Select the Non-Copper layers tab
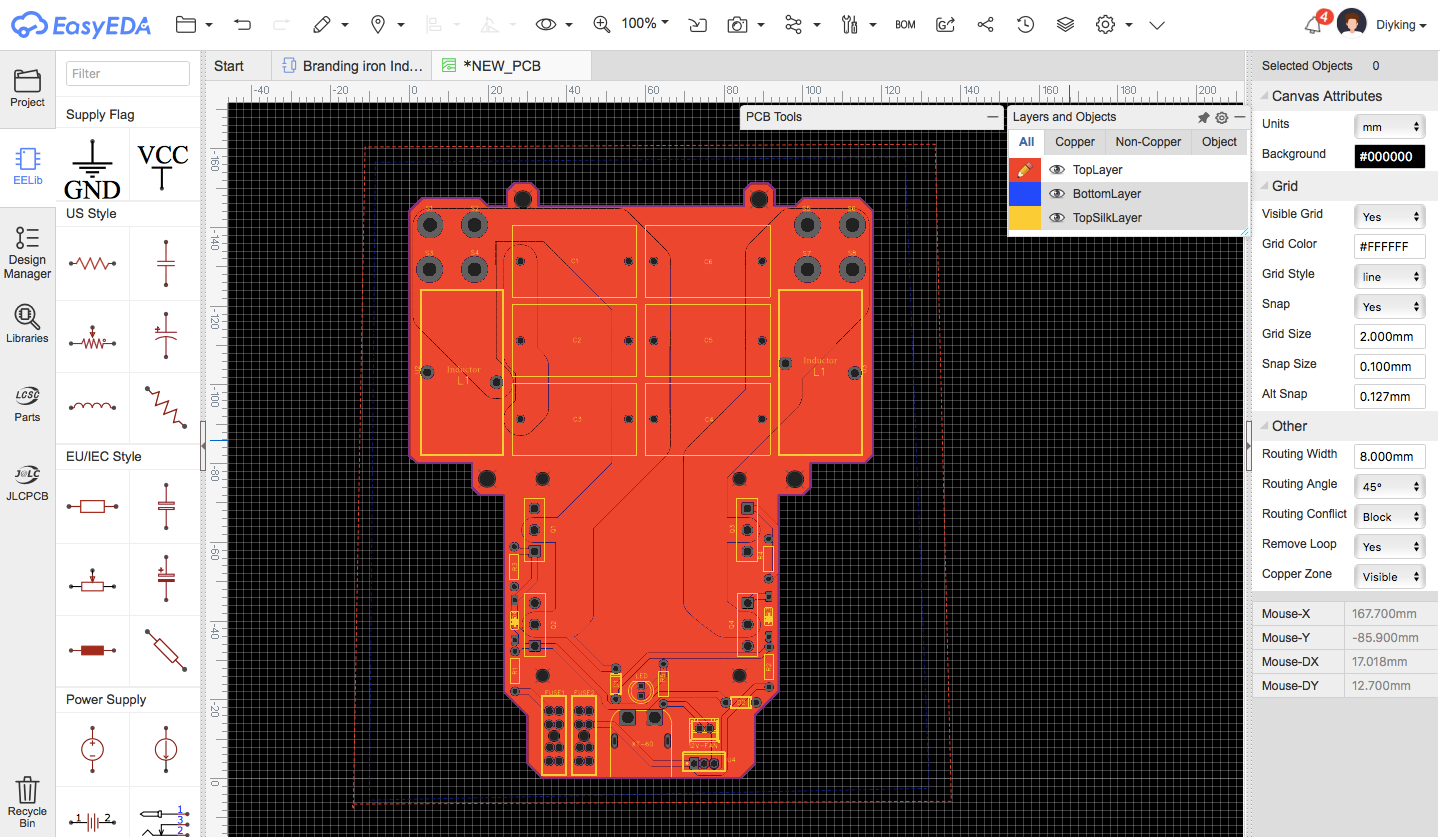The image size is (1440, 837). click(x=1148, y=142)
